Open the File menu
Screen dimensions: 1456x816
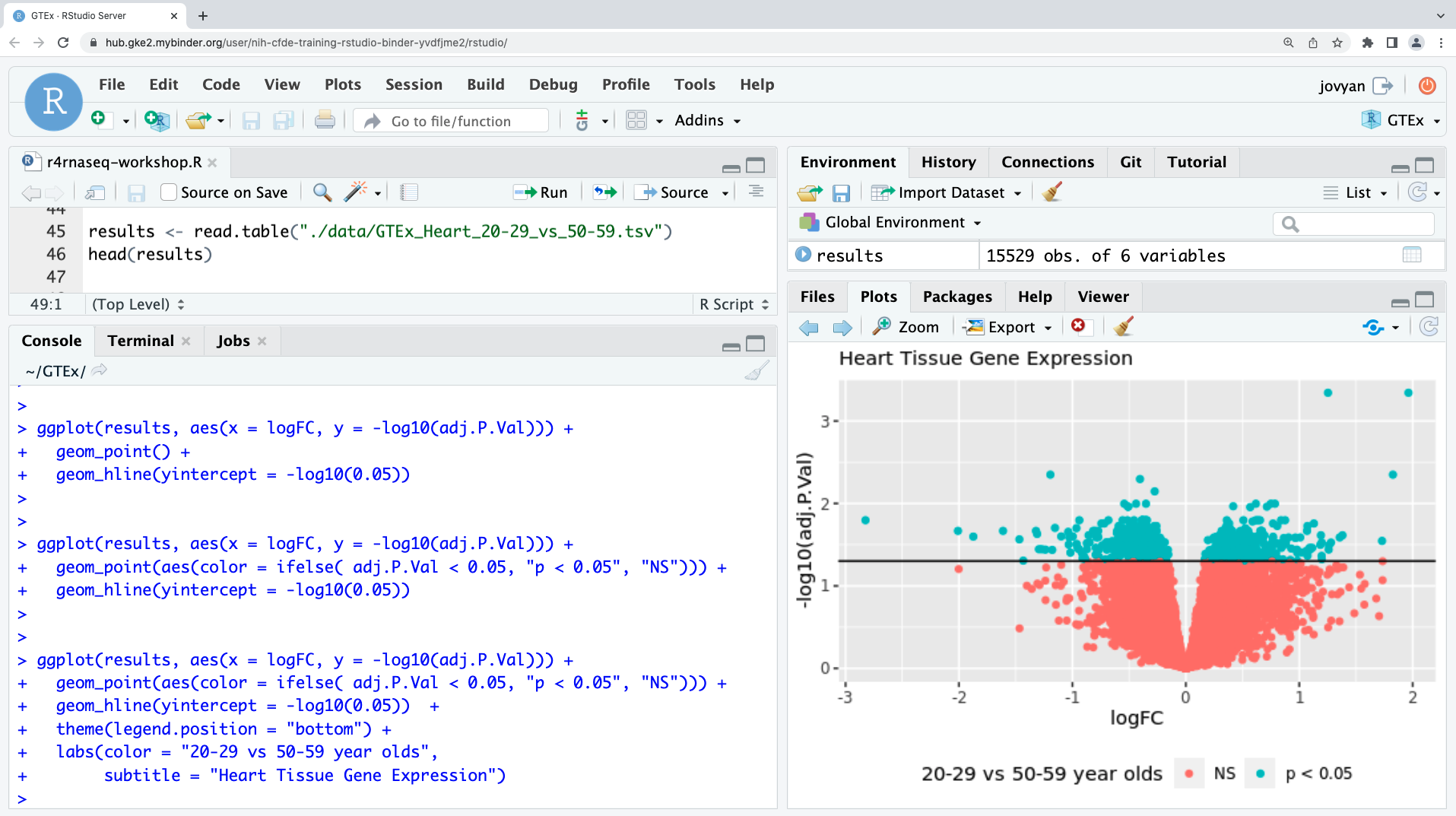click(x=112, y=84)
